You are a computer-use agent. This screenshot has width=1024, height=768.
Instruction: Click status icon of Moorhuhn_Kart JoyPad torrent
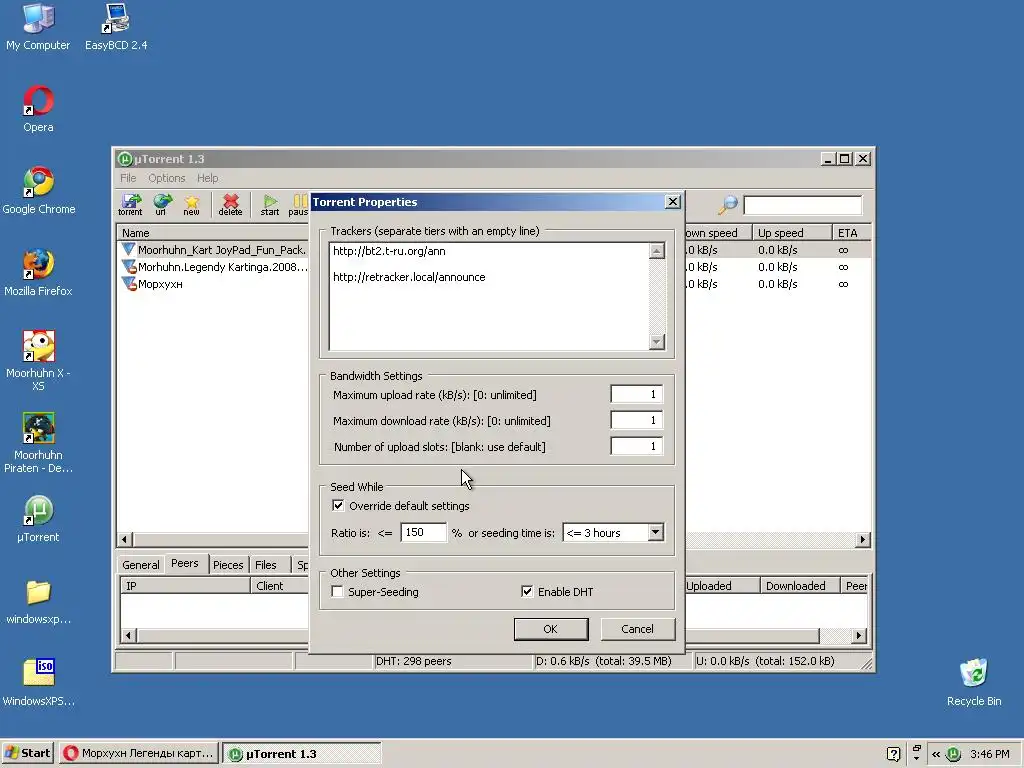[x=129, y=249]
